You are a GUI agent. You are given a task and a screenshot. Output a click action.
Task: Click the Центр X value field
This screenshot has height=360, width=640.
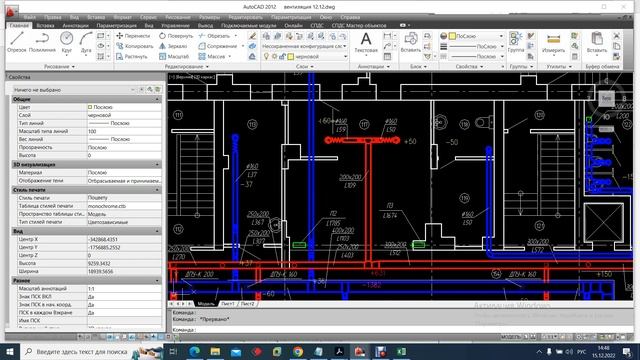[x=124, y=239]
